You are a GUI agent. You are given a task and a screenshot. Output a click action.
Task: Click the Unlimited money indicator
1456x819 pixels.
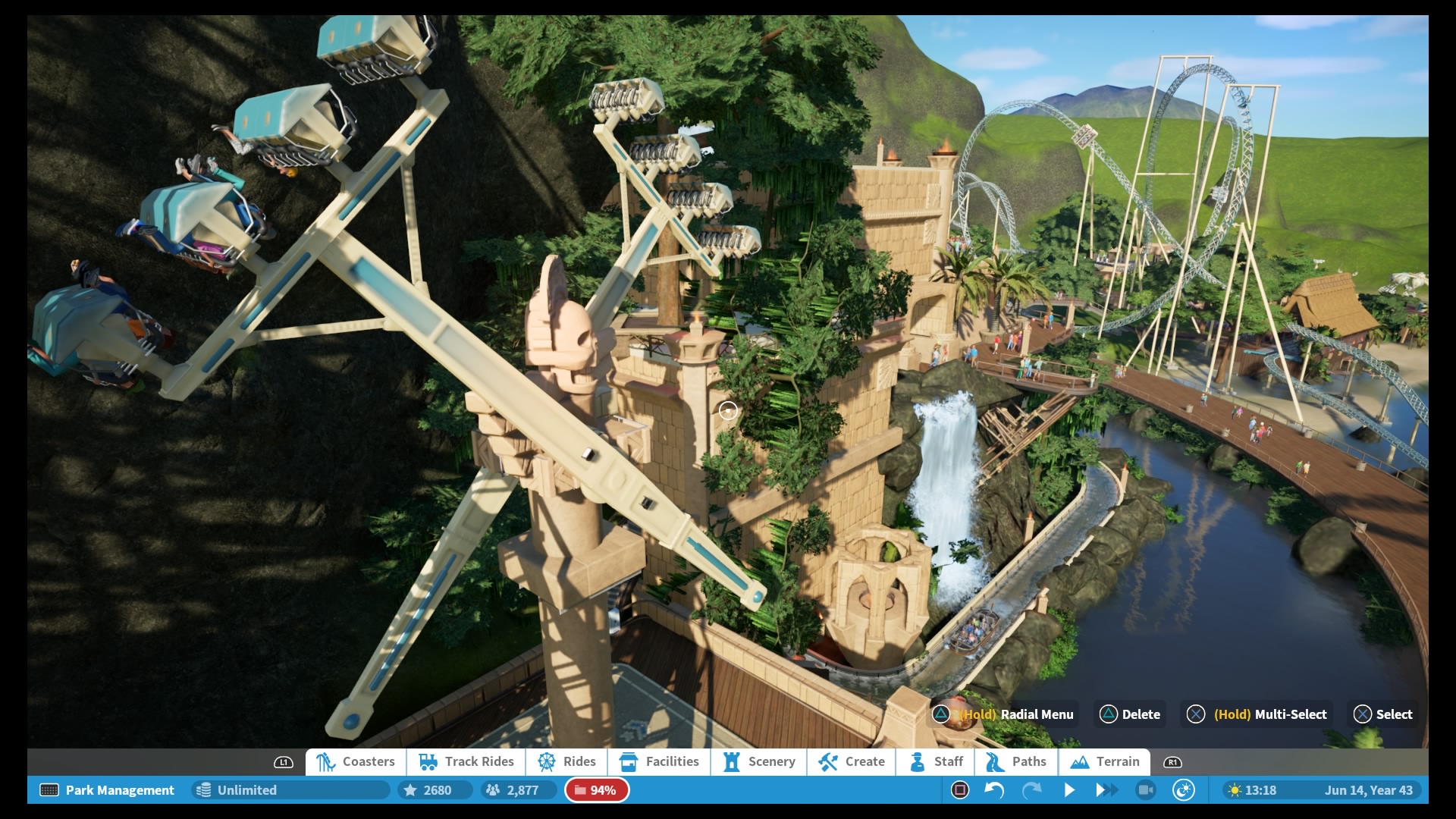[x=290, y=790]
